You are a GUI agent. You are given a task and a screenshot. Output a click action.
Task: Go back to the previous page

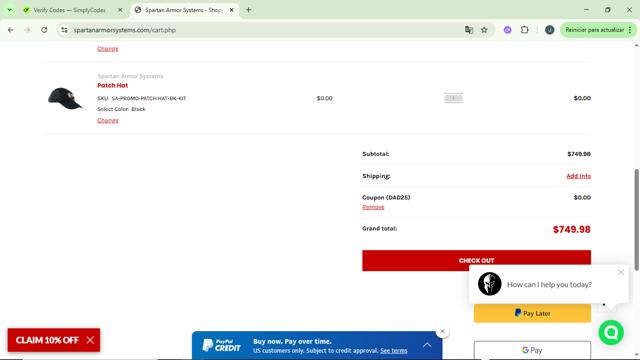(x=11, y=30)
